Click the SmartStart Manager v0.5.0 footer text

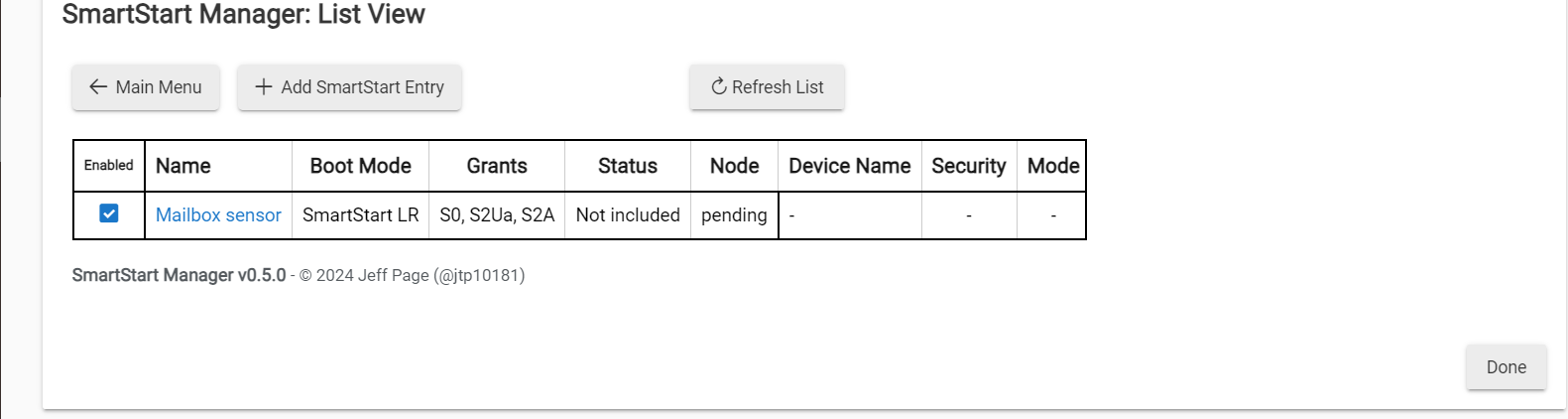coord(180,275)
